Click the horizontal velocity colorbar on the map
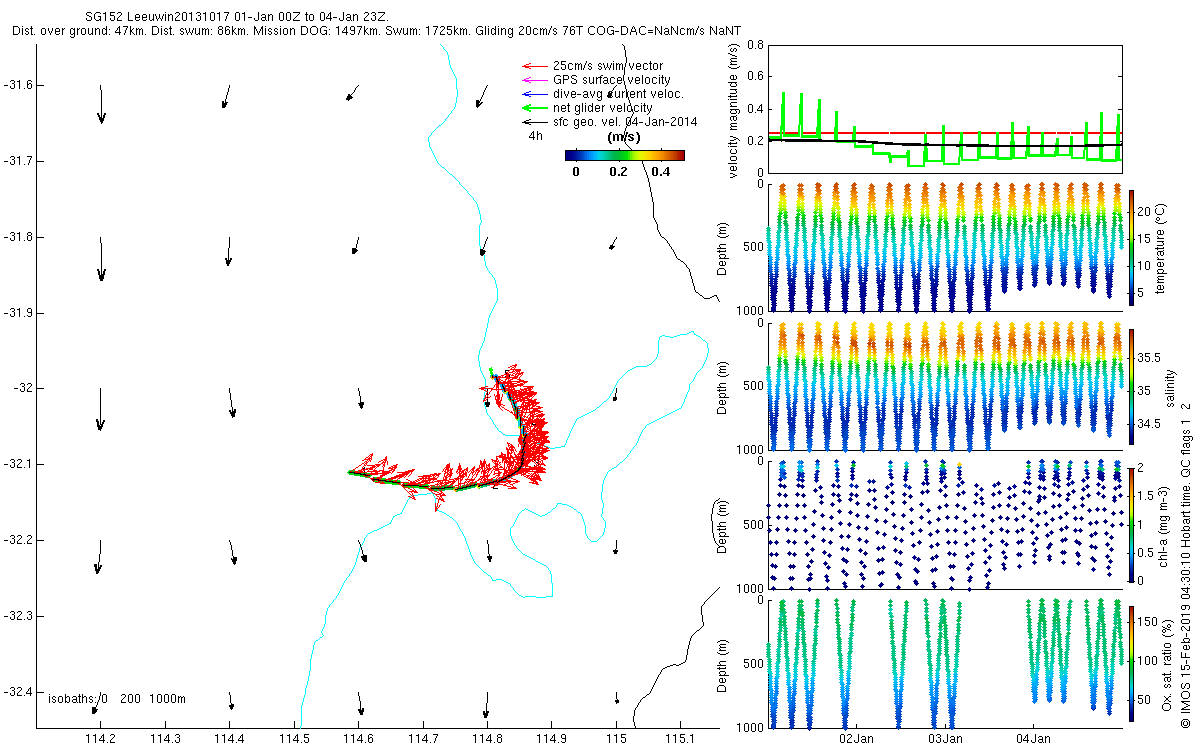 [x=624, y=155]
